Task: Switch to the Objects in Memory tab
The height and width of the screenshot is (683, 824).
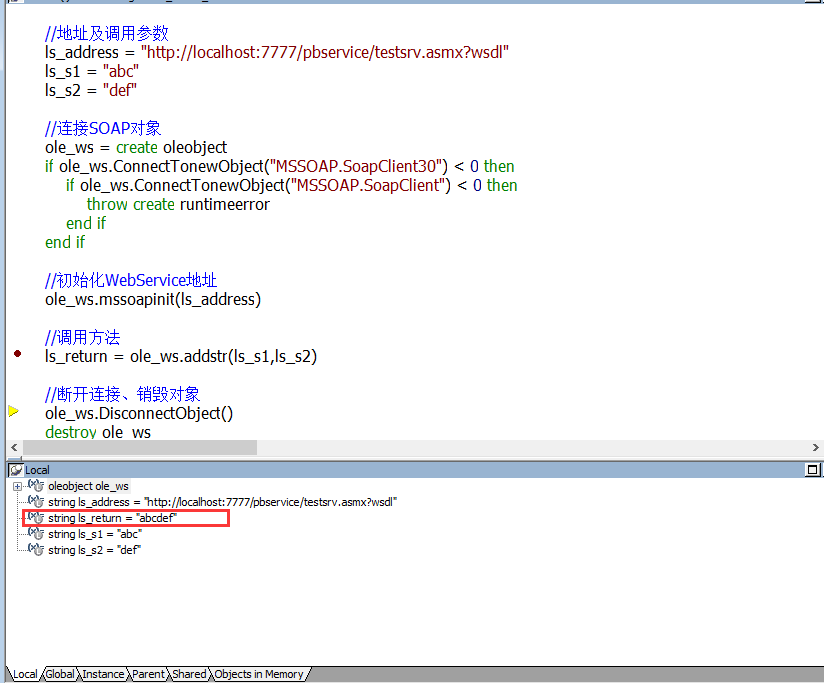Action: (x=258, y=673)
